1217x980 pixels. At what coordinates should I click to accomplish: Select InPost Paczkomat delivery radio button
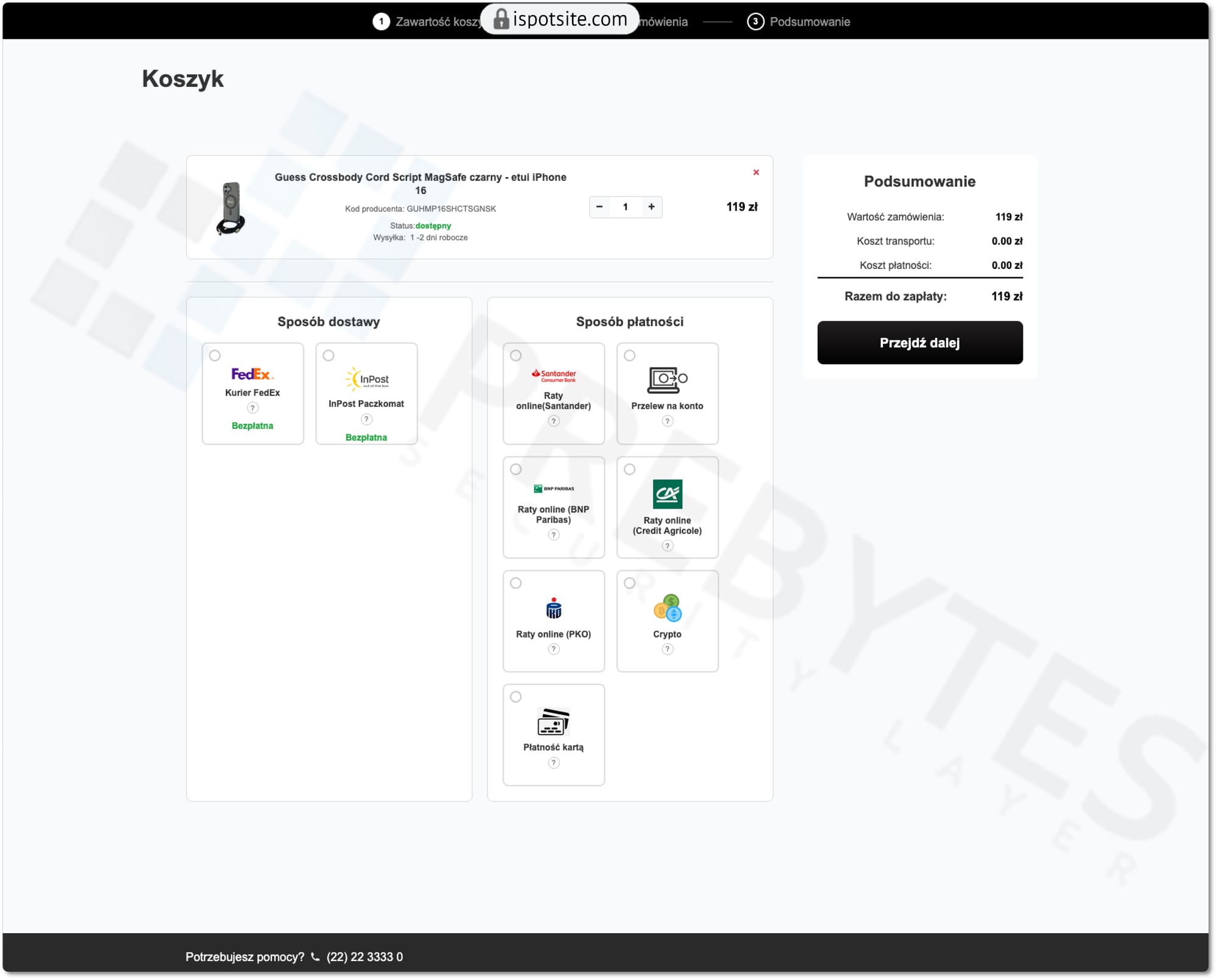pos(329,356)
